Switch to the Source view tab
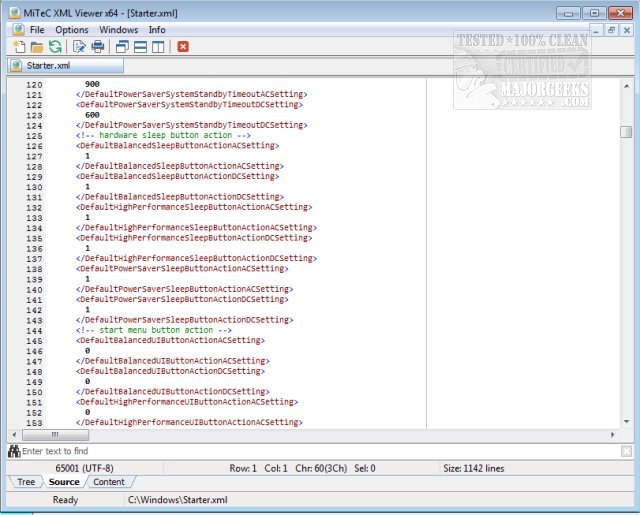The image size is (640, 515). click(64, 482)
